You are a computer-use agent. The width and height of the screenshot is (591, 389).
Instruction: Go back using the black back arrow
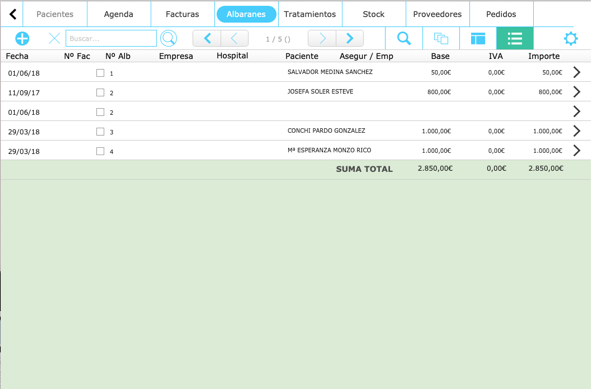(13, 14)
